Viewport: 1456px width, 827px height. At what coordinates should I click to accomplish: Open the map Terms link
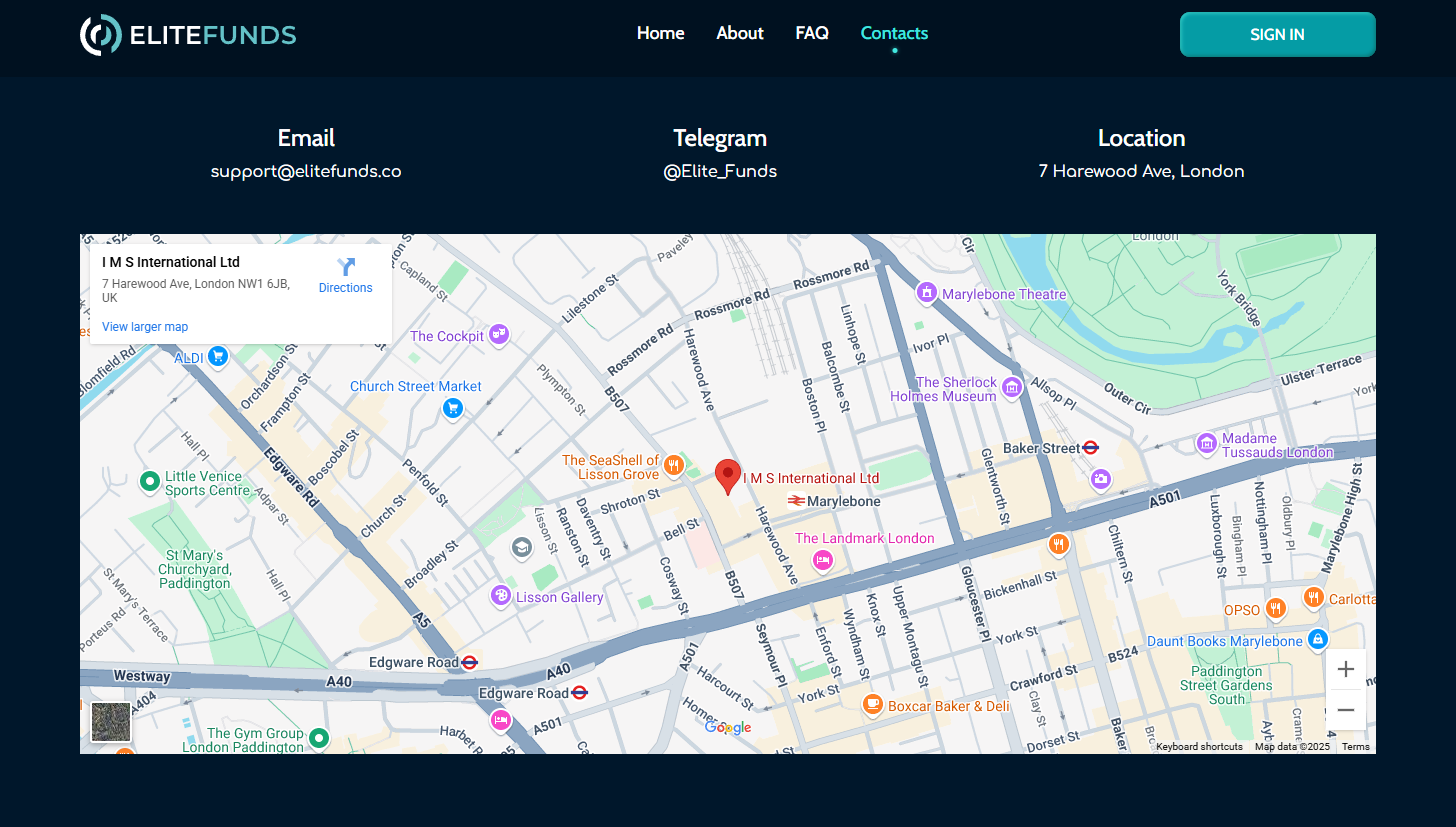1356,747
